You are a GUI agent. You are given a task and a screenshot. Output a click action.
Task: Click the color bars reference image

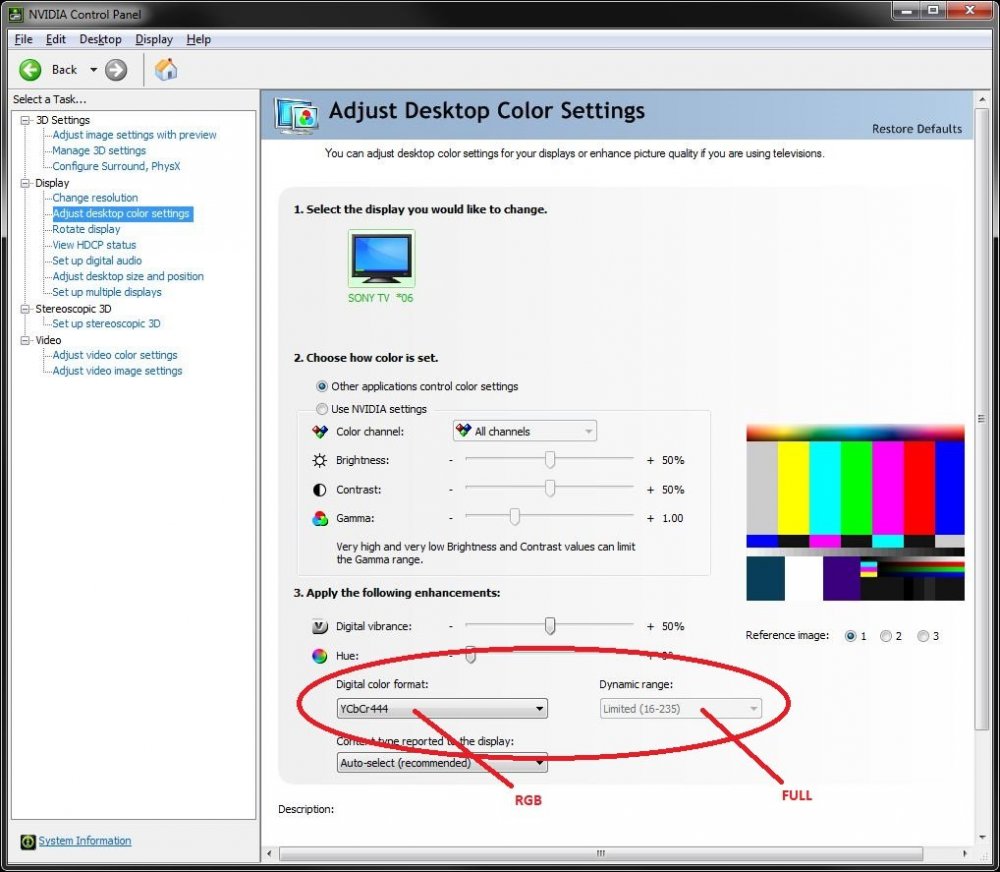coord(855,513)
